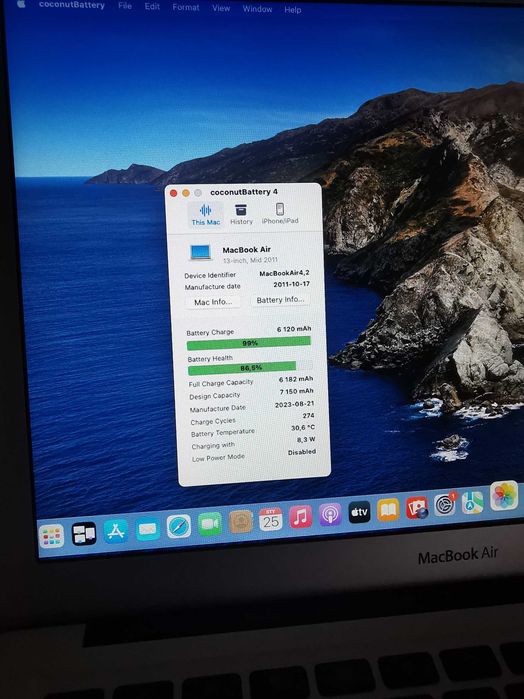Open Contacts from the dock

pyautogui.click(x=241, y=522)
